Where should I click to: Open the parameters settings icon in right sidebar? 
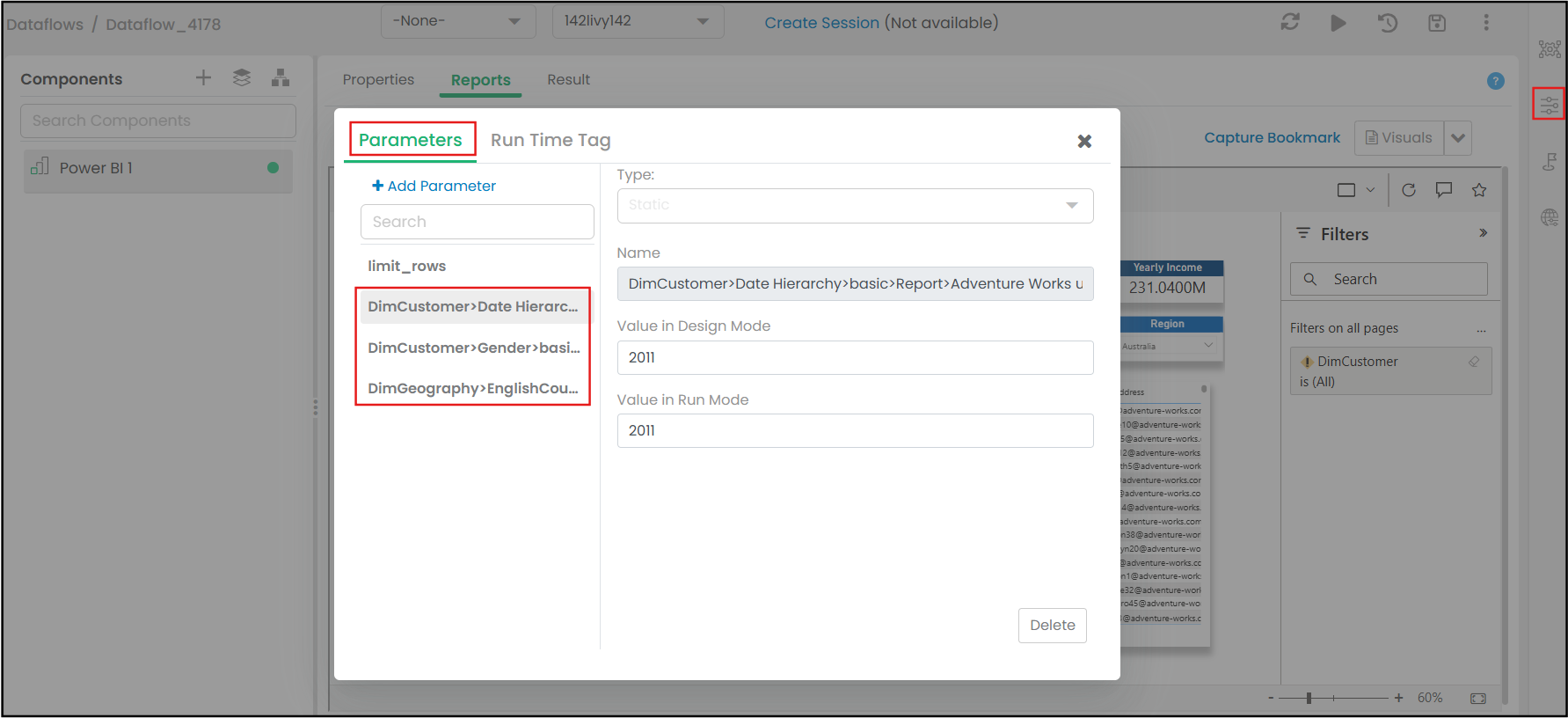pos(1549,105)
